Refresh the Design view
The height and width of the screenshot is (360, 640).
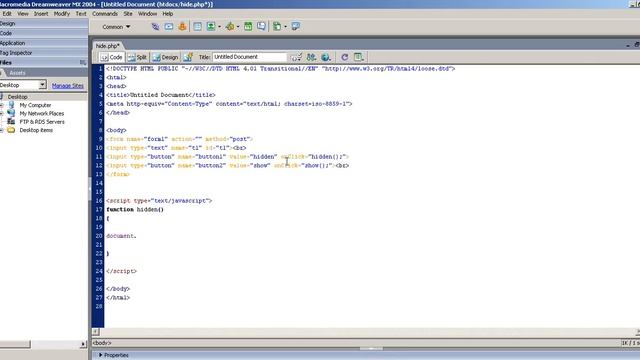pyautogui.click(x=344, y=57)
